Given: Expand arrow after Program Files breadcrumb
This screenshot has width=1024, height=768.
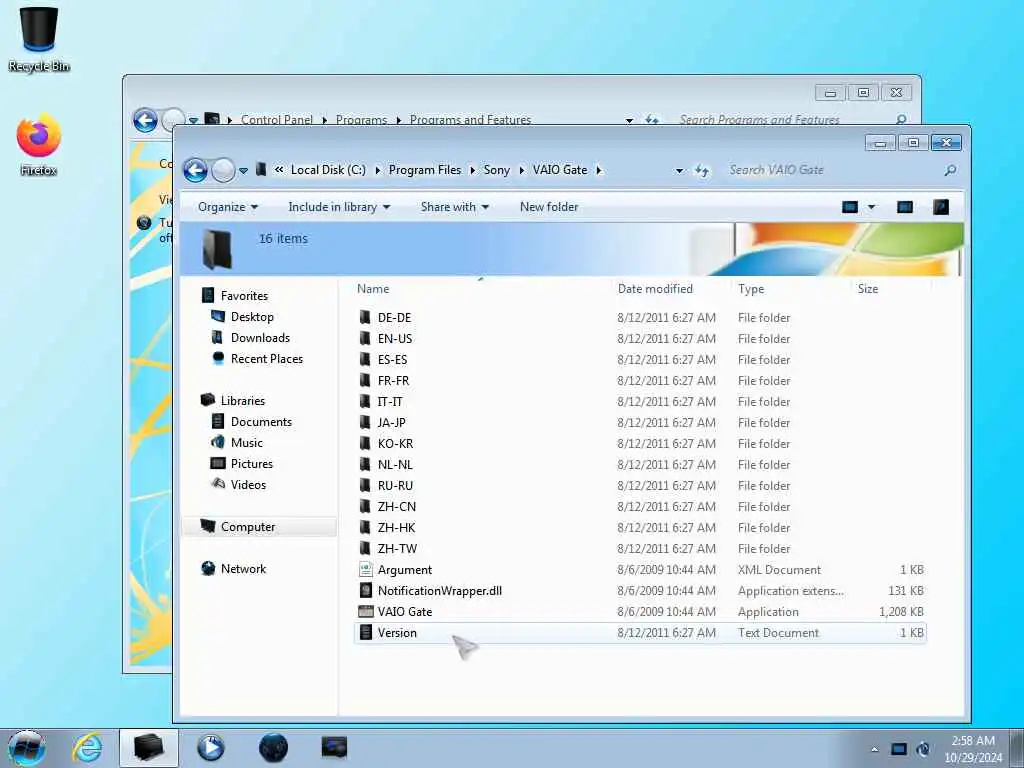Looking at the screenshot, I should click(x=472, y=170).
